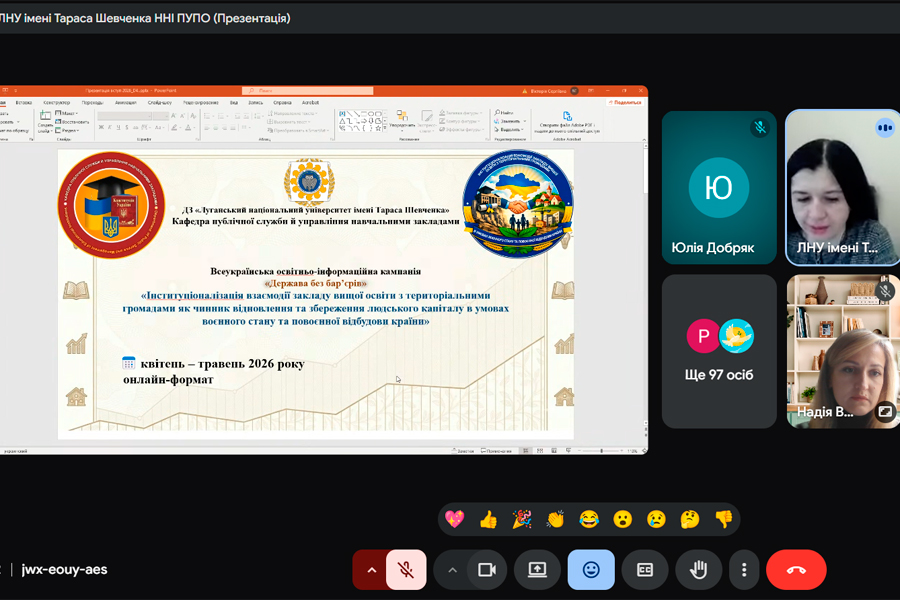
Task: Toggle closed captions
Action: (x=645, y=570)
